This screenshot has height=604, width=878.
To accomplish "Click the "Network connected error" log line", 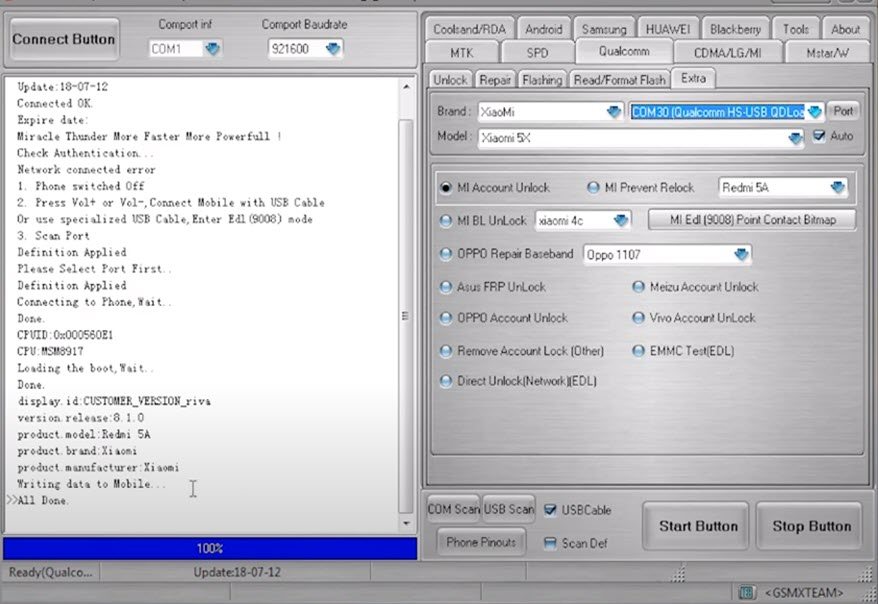I will click(86, 170).
